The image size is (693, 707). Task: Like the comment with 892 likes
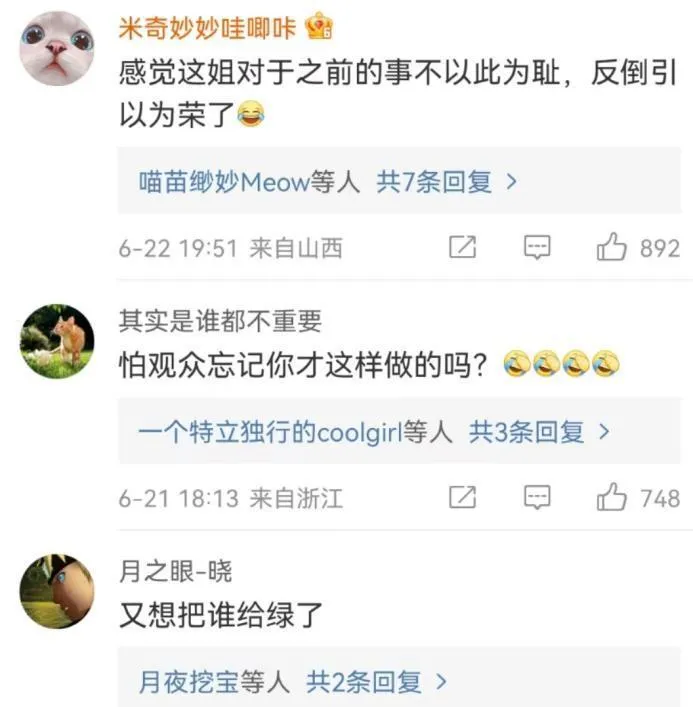click(x=611, y=247)
